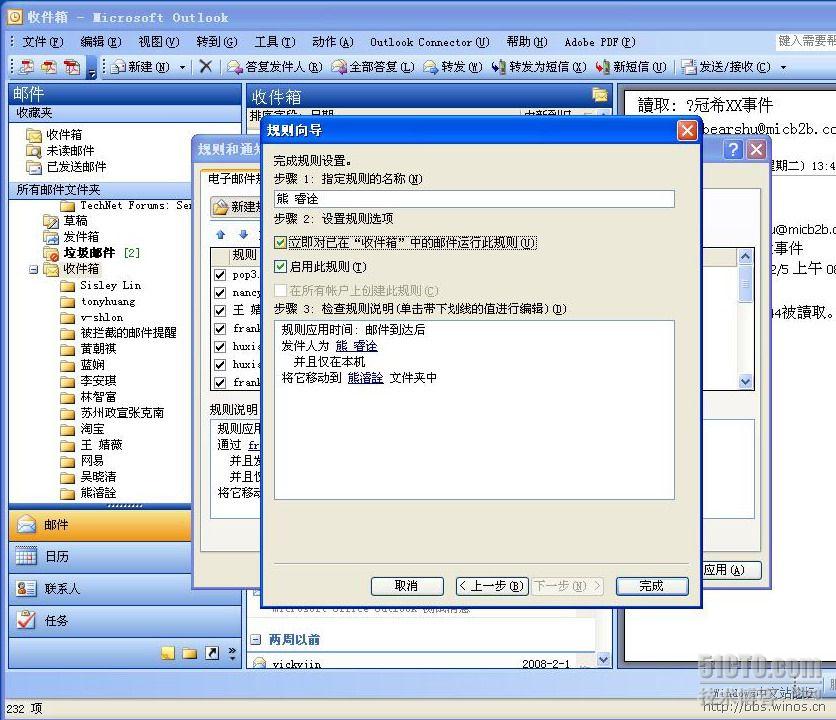The width and height of the screenshot is (836, 720).
Task: Open PDF toolbar options dropdown
Action: [x=92, y=69]
